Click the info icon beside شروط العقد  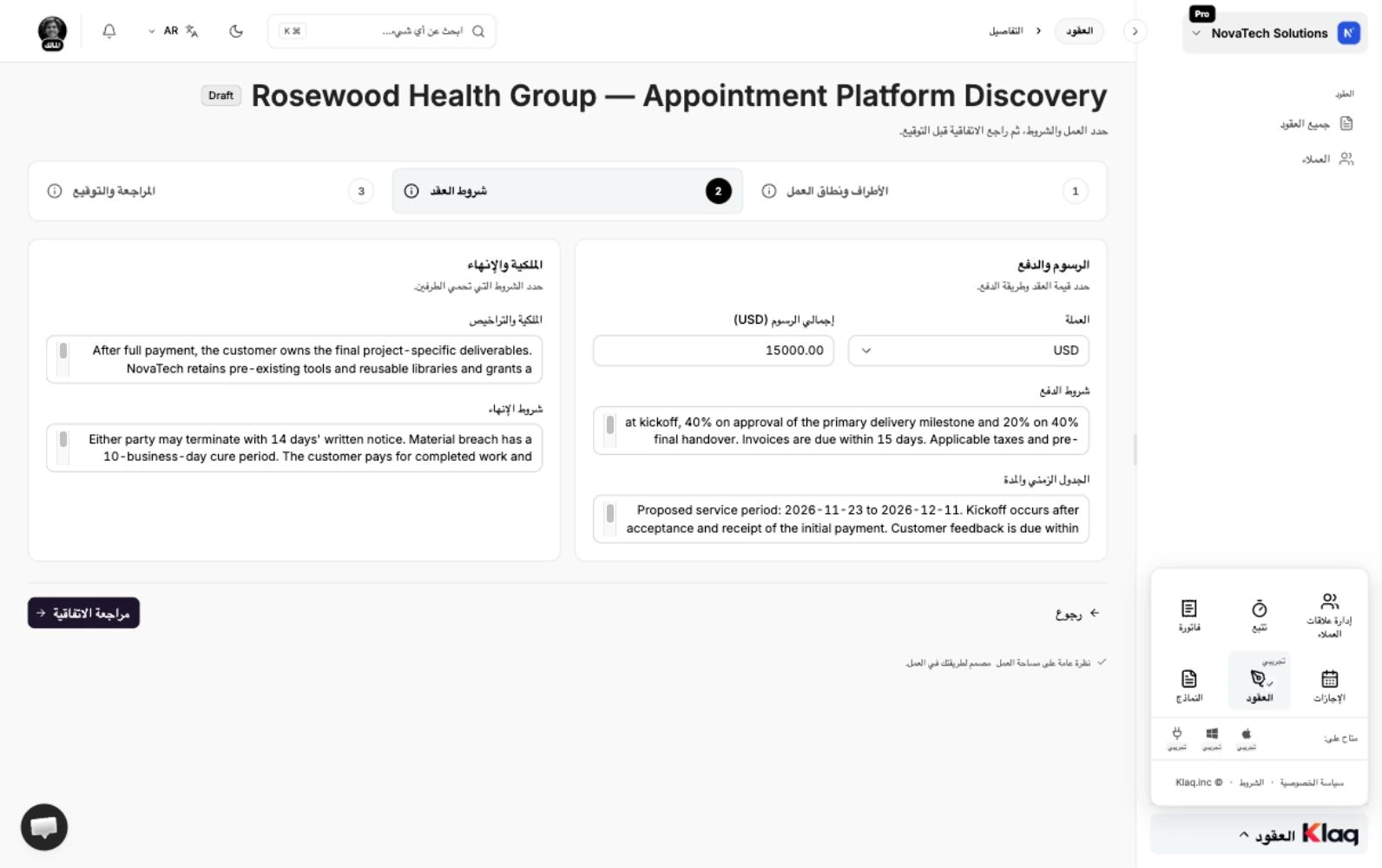pyautogui.click(x=411, y=191)
